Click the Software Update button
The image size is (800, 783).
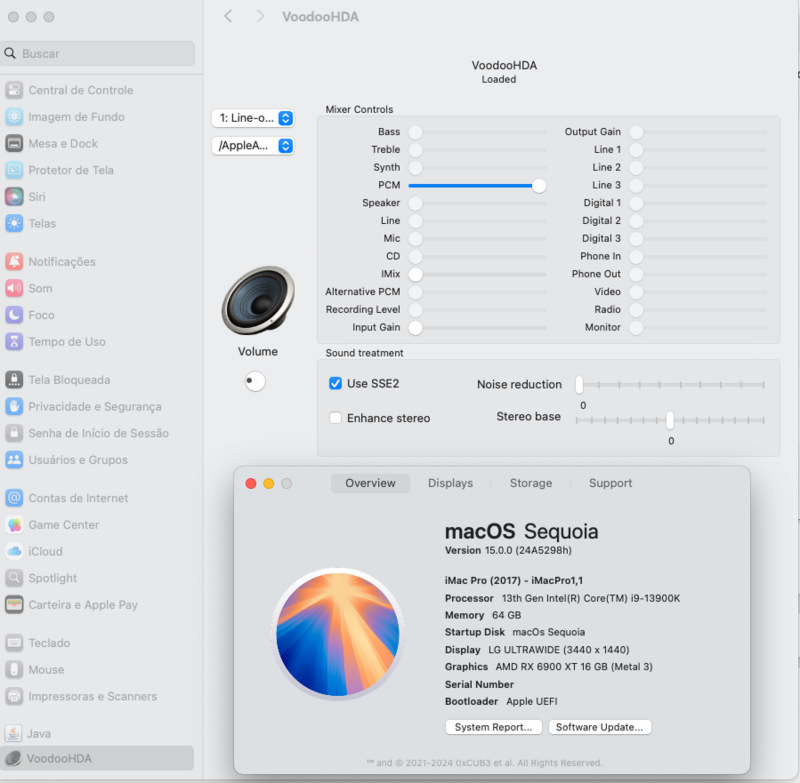pyautogui.click(x=600, y=727)
